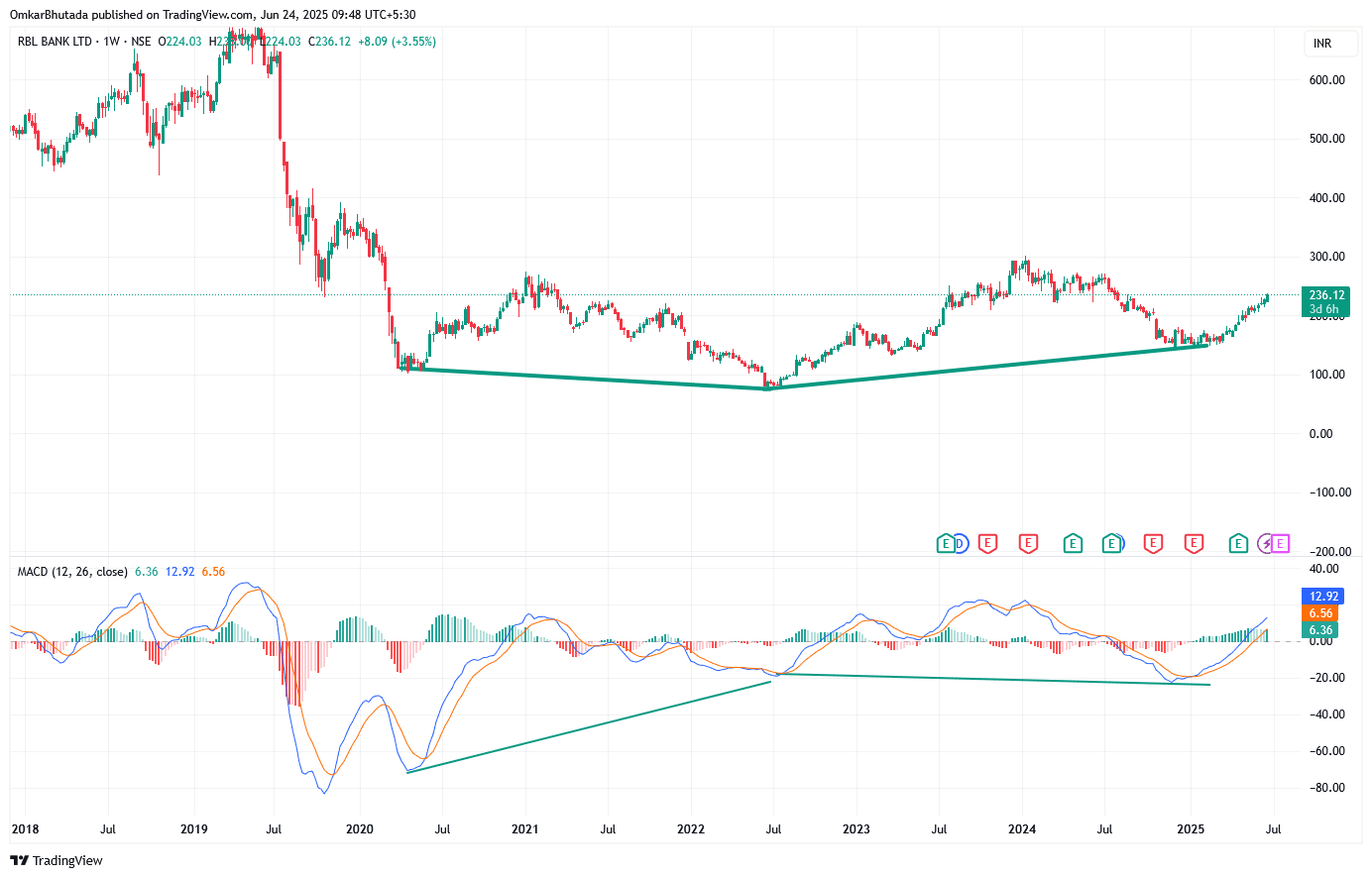Select the 1W interval label in the legend
Image resolution: width=1372 pixels, height=878 pixels.
tap(111, 42)
